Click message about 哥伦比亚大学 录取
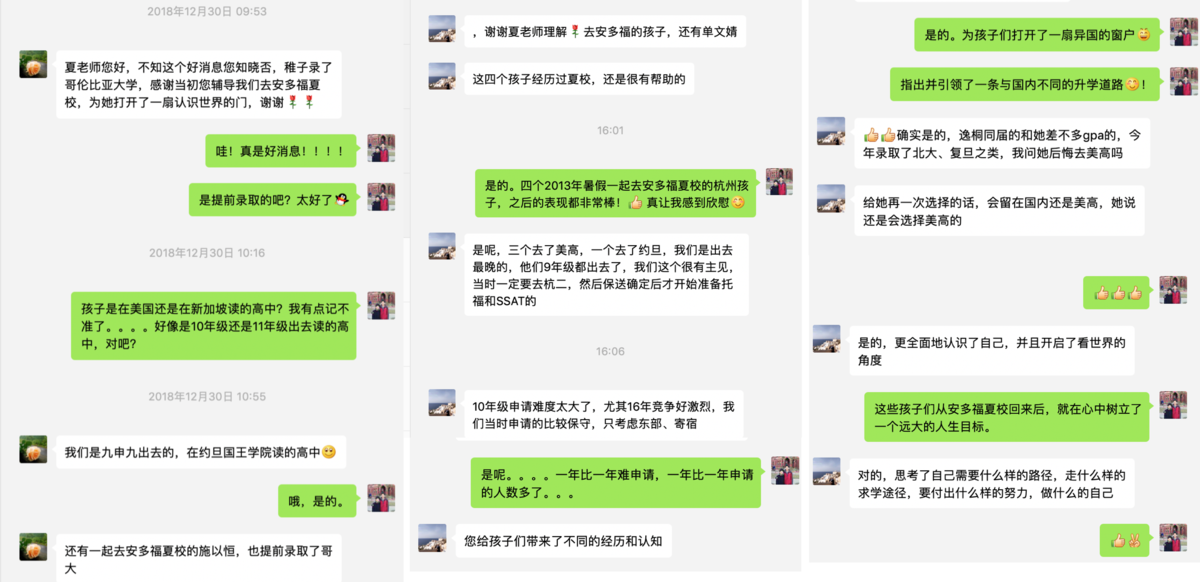The height and width of the screenshot is (582, 1200). click(x=199, y=84)
